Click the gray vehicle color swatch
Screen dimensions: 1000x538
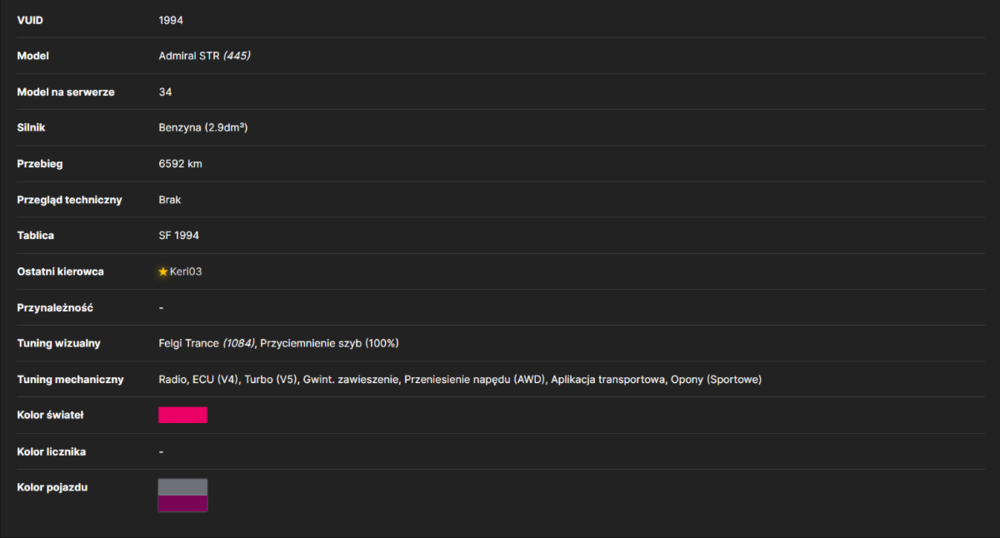pyautogui.click(x=182, y=487)
